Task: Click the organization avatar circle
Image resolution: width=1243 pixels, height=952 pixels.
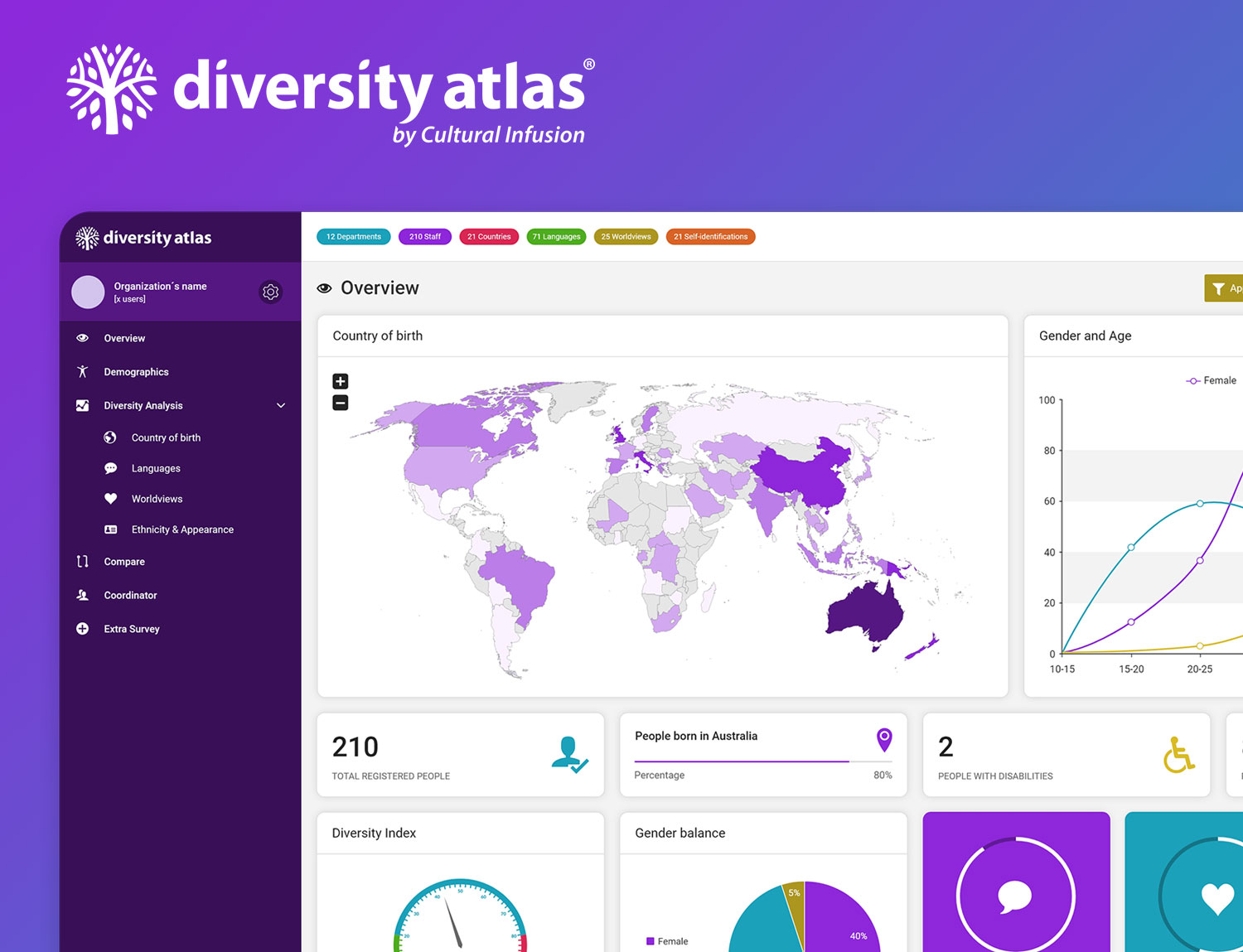Action: point(88,292)
